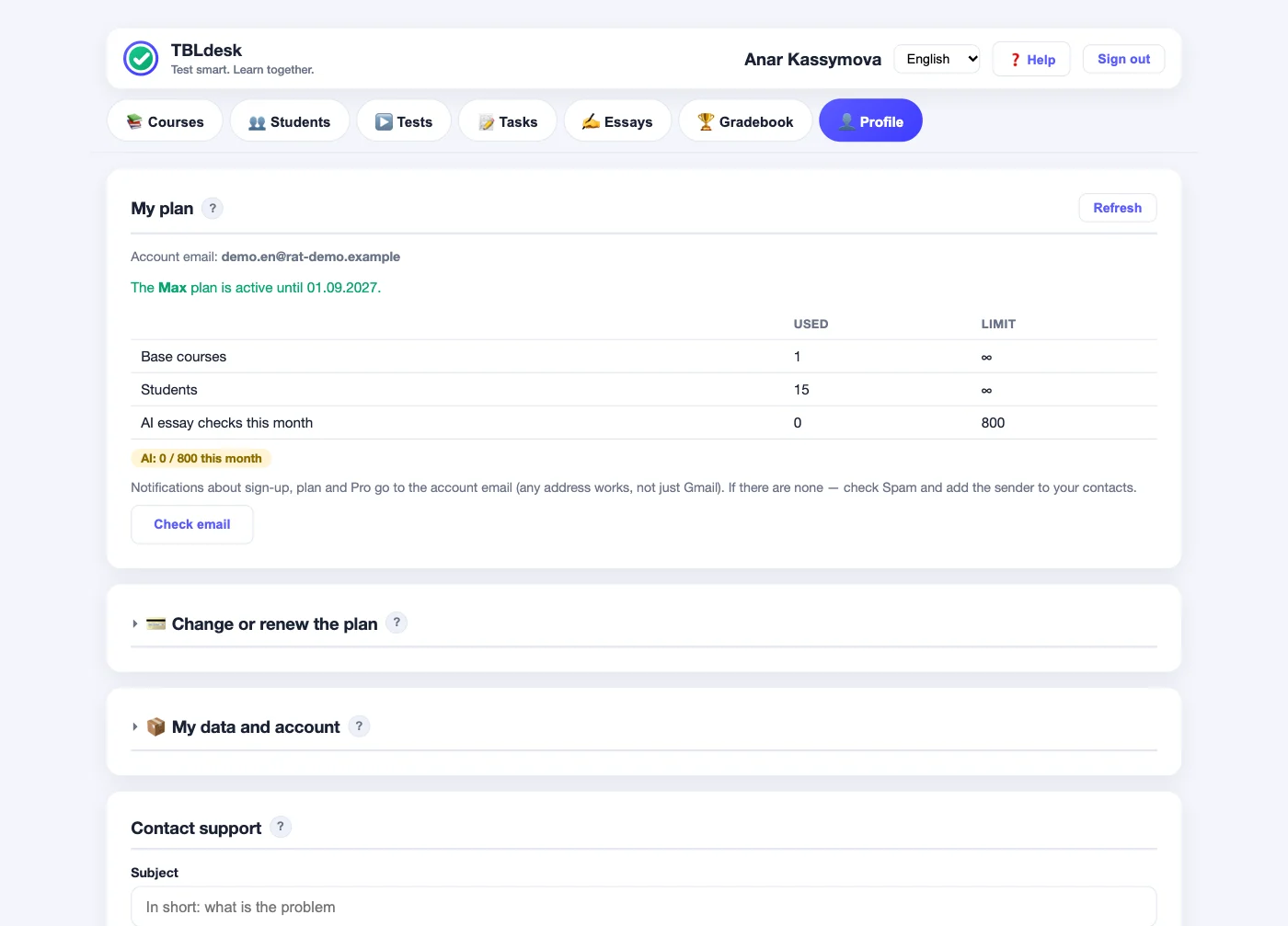Open the Tasks tab
This screenshot has height=926, width=1288.
pos(508,121)
